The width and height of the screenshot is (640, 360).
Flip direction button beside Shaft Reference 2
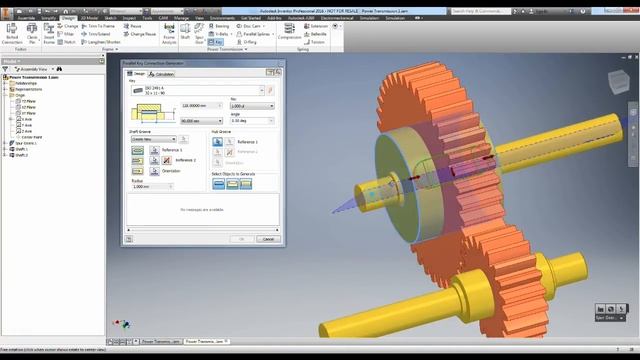pyautogui.click(x=166, y=160)
